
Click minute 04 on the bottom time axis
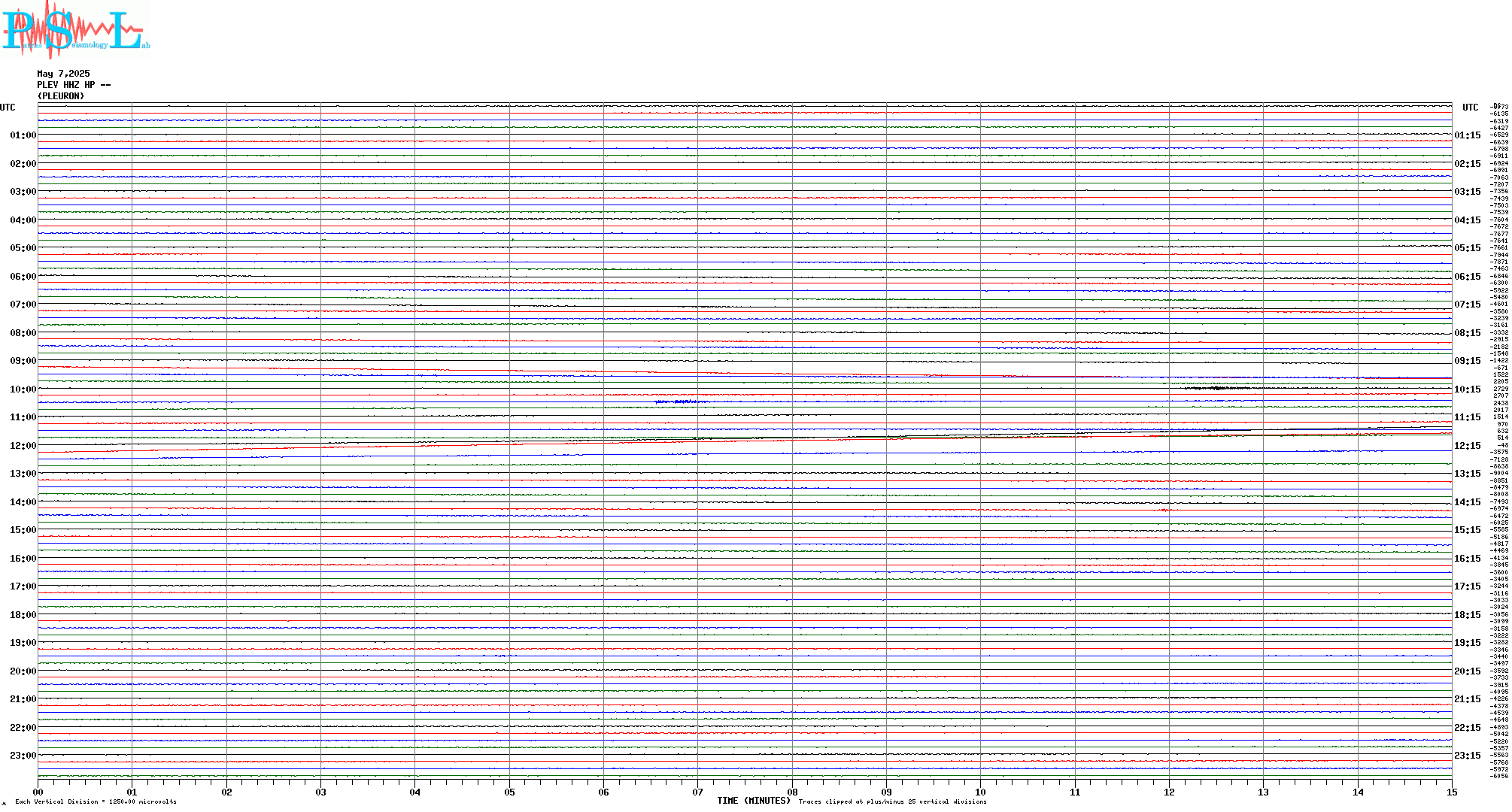click(x=415, y=792)
